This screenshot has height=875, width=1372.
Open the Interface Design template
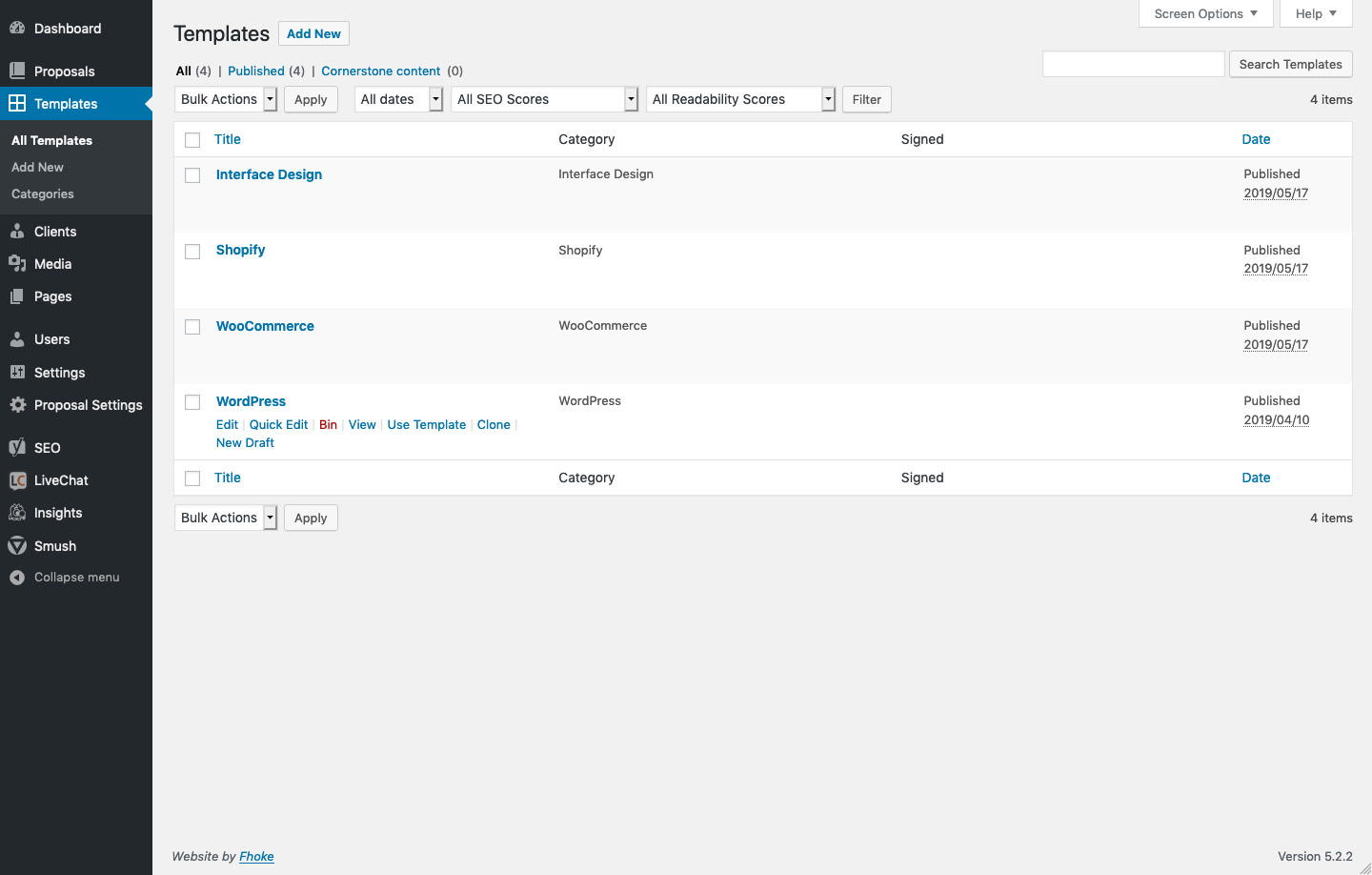(269, 174)
